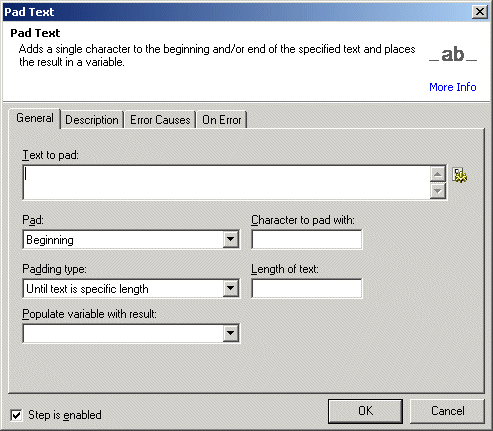Viewport: 493px width, 431px height.
Task: Select the General tab
Action: 35,118
